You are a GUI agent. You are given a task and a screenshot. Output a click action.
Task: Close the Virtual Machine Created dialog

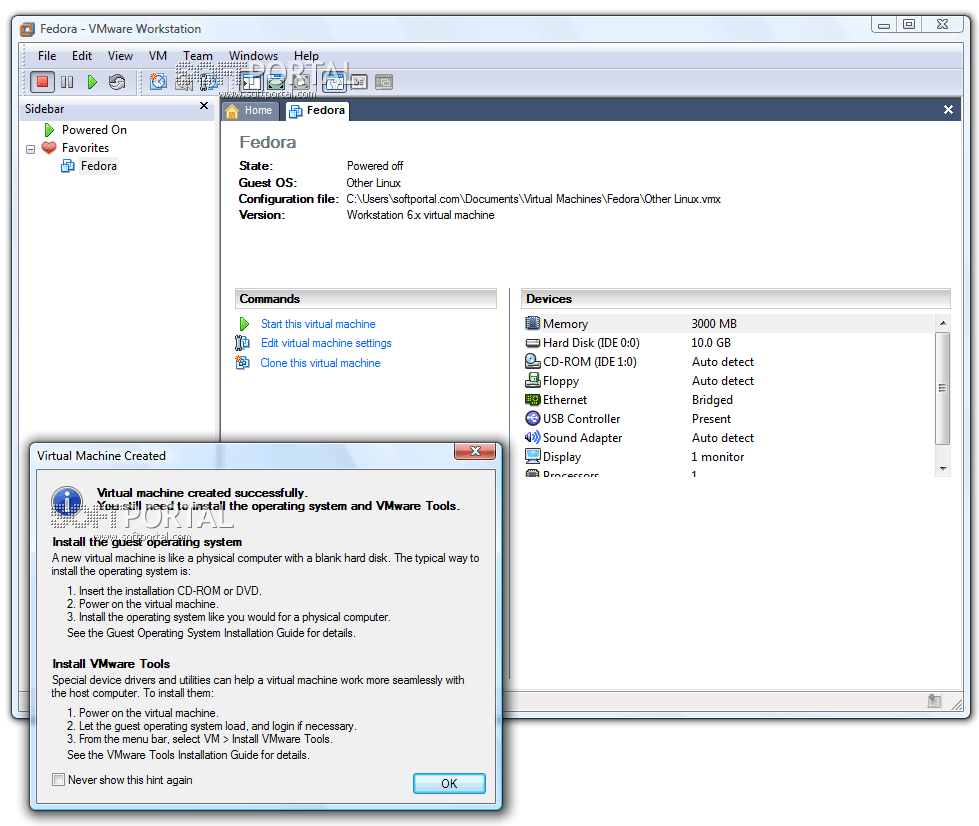[475, 451]
